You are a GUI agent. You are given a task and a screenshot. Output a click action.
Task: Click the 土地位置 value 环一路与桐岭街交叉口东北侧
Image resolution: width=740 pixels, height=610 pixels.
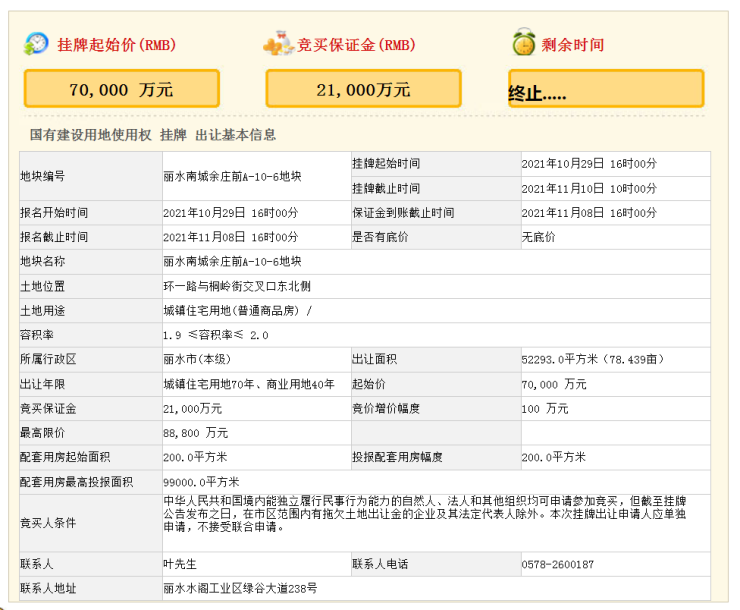coord(237,286)
